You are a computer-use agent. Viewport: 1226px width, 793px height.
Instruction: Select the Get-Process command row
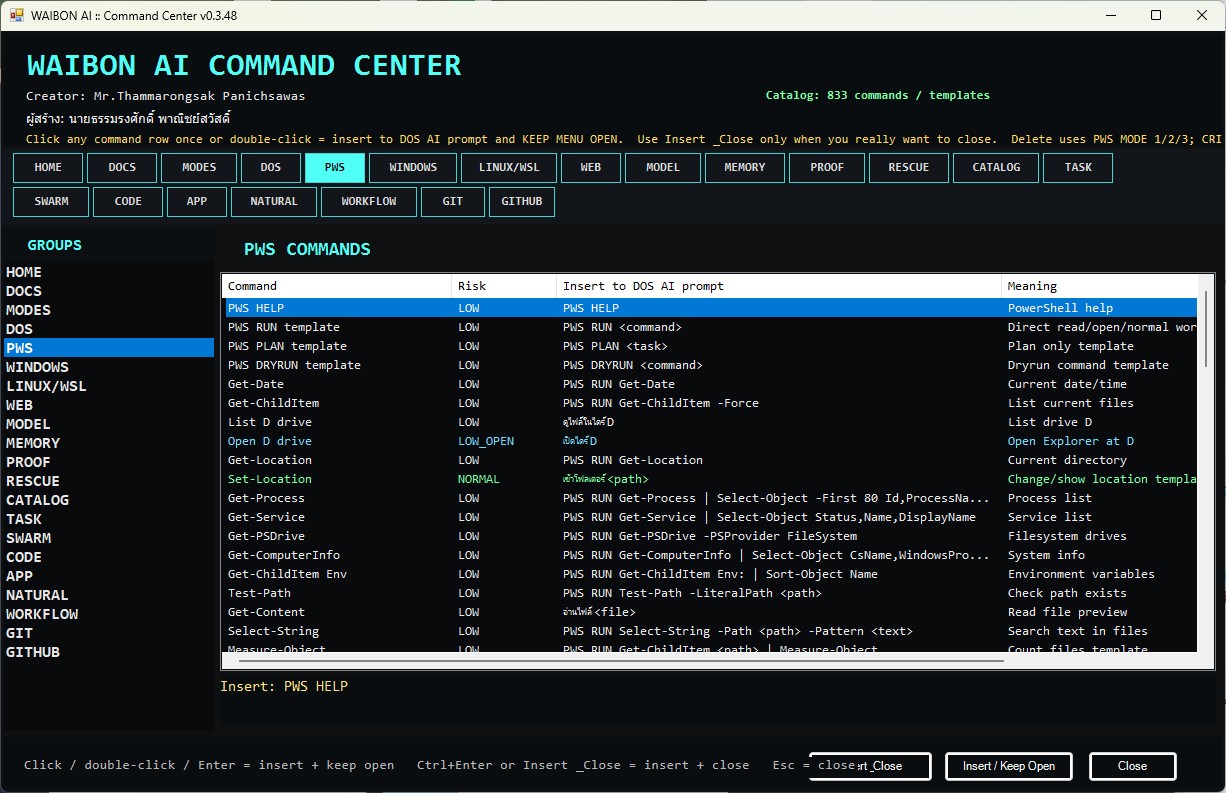(710, 498)
